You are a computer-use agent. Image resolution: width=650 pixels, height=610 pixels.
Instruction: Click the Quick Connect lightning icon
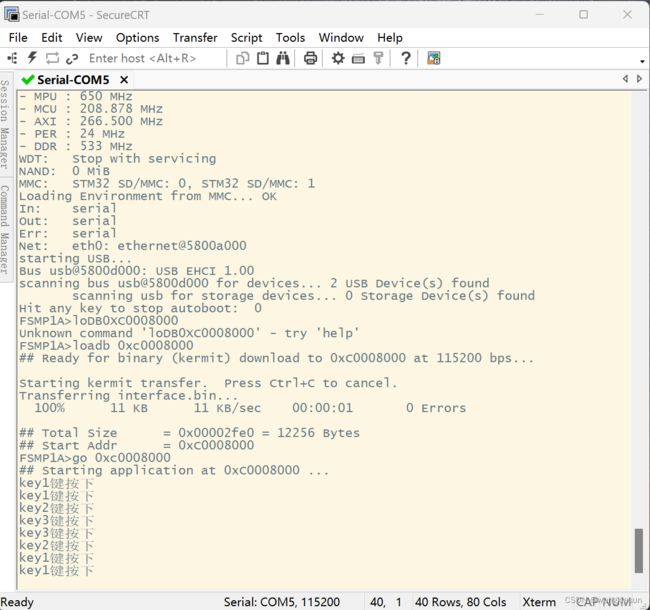[32, 58]
